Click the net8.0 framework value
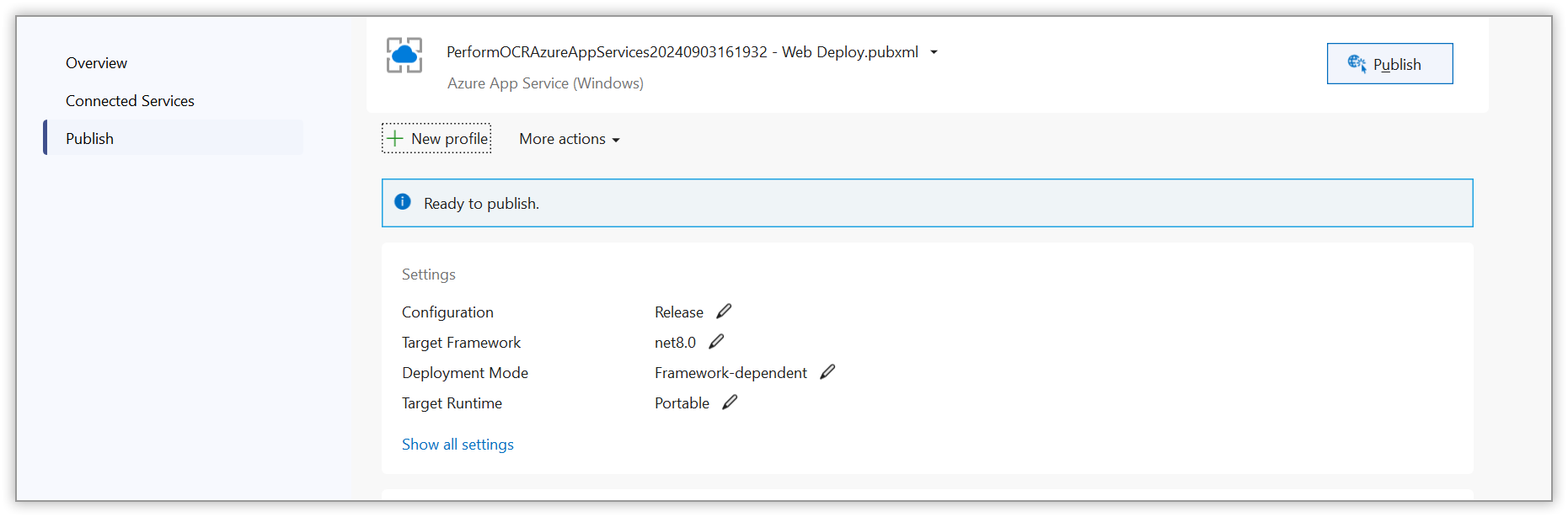 pos(675,343)
